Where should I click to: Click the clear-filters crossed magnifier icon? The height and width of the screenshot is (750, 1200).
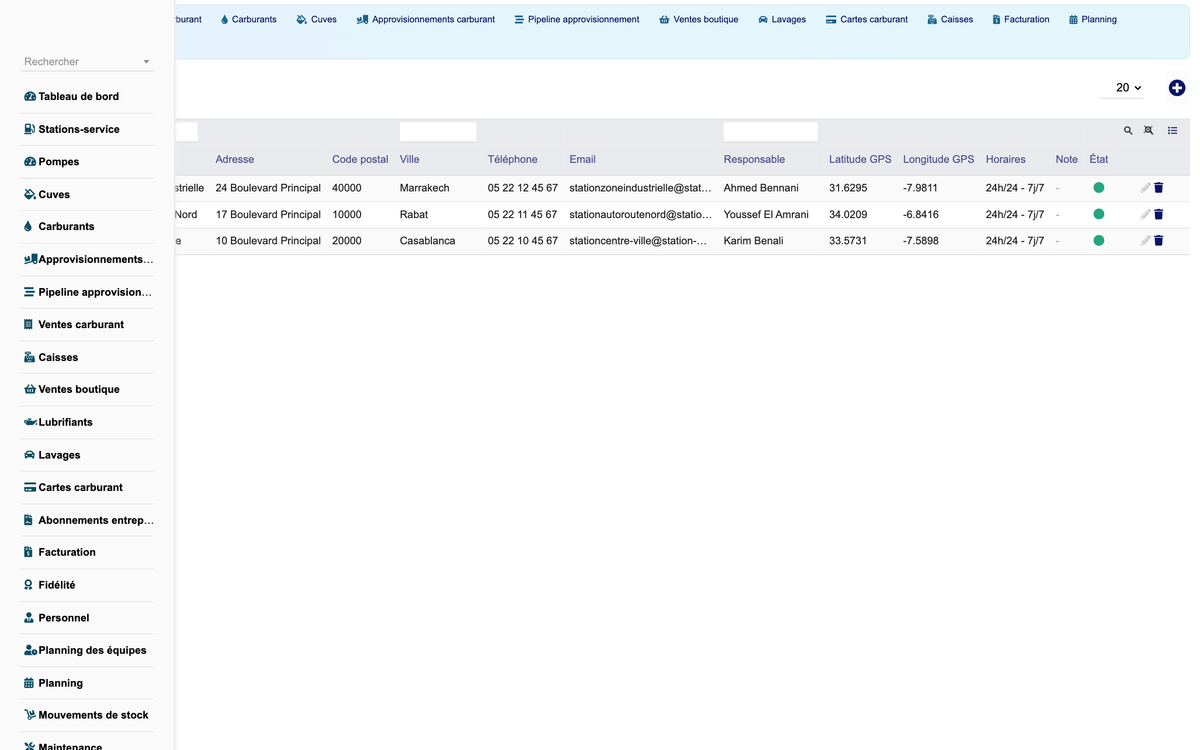(x=1149, y=131)
